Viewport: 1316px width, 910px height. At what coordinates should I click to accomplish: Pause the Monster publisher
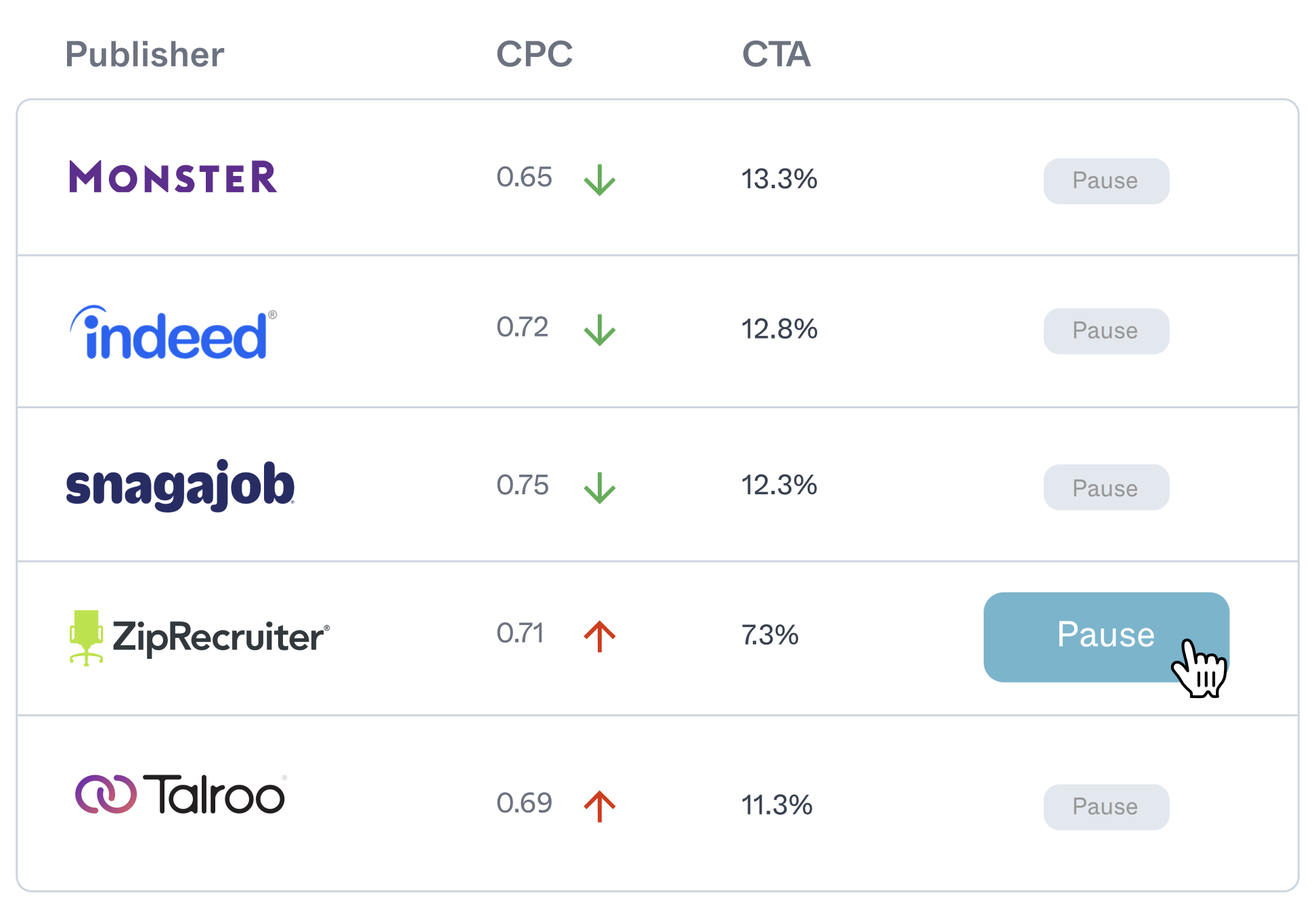click(1105, 181)
